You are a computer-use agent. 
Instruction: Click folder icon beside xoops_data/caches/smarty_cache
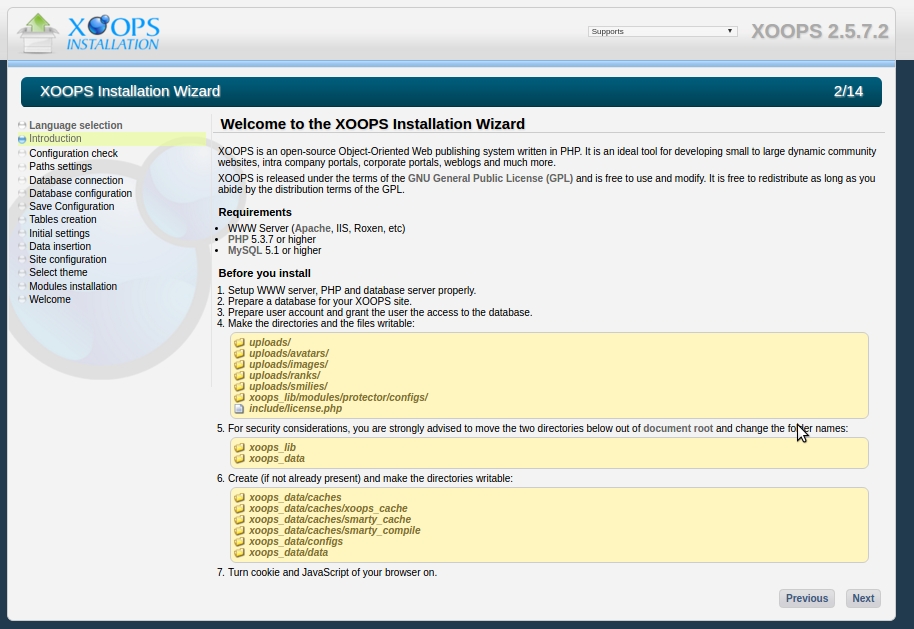239,520
